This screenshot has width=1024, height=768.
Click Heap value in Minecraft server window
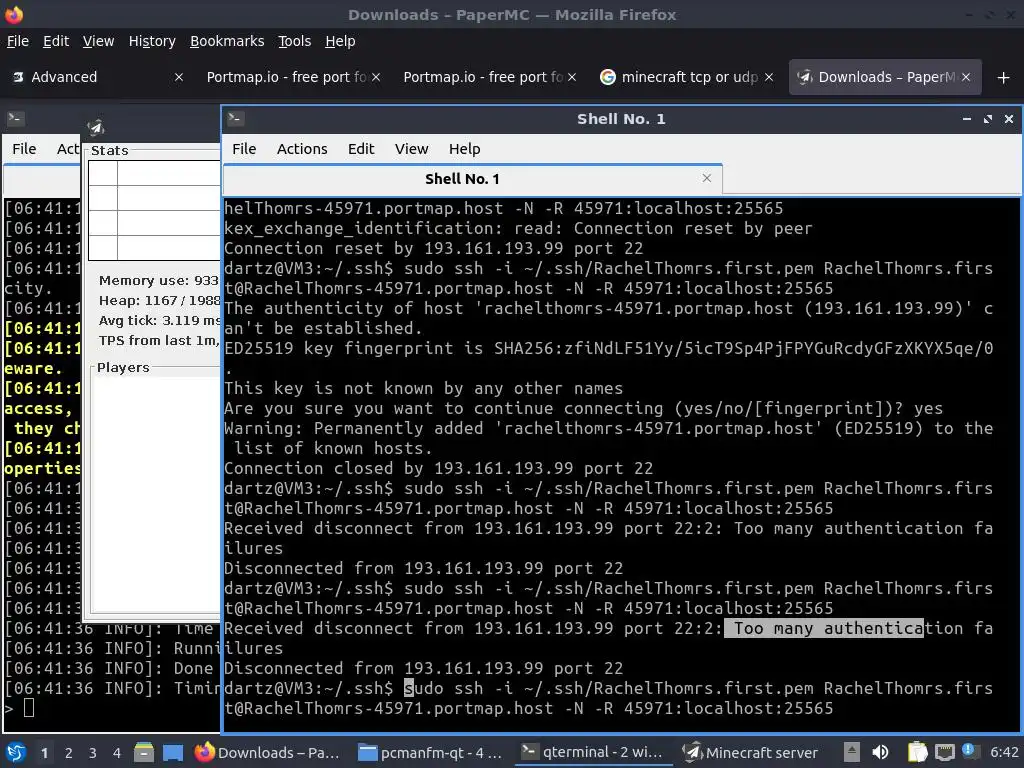(159, 300)
